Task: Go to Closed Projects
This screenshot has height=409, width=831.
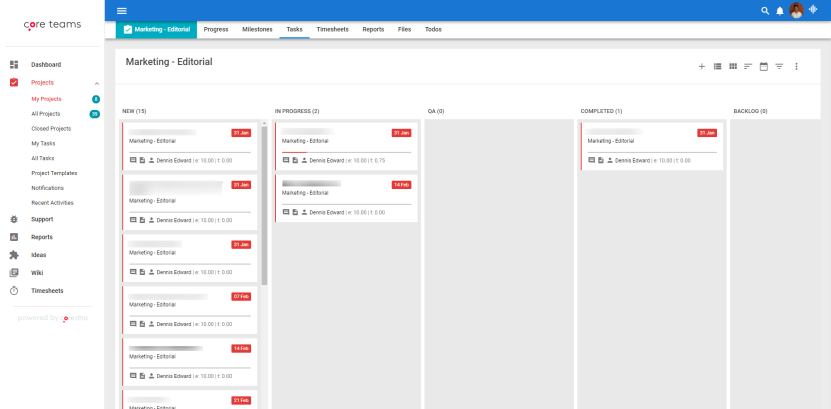Action: tap(51, 129)
